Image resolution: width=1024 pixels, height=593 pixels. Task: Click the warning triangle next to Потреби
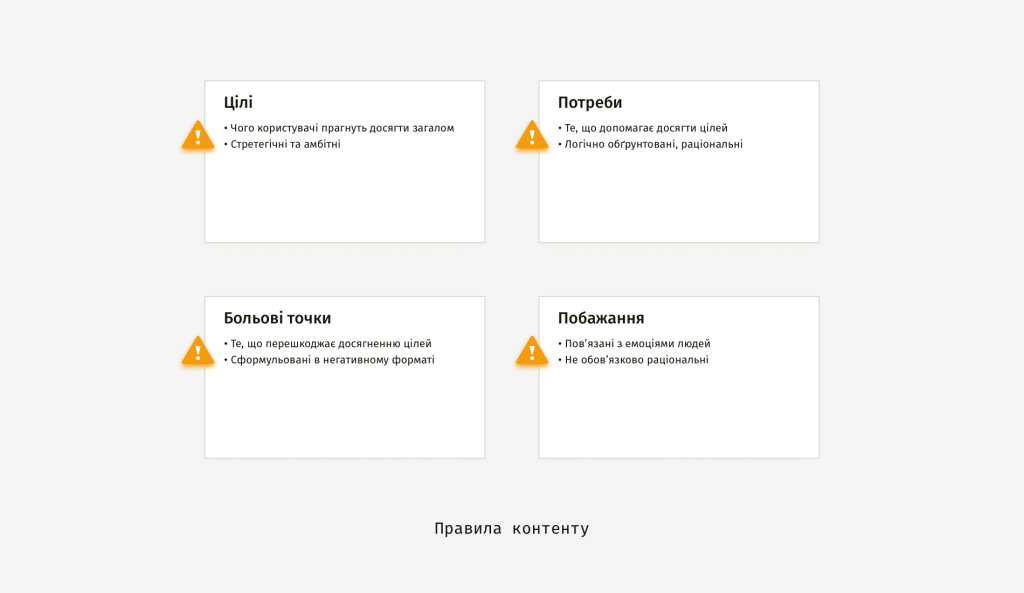(x=532, y=136)
